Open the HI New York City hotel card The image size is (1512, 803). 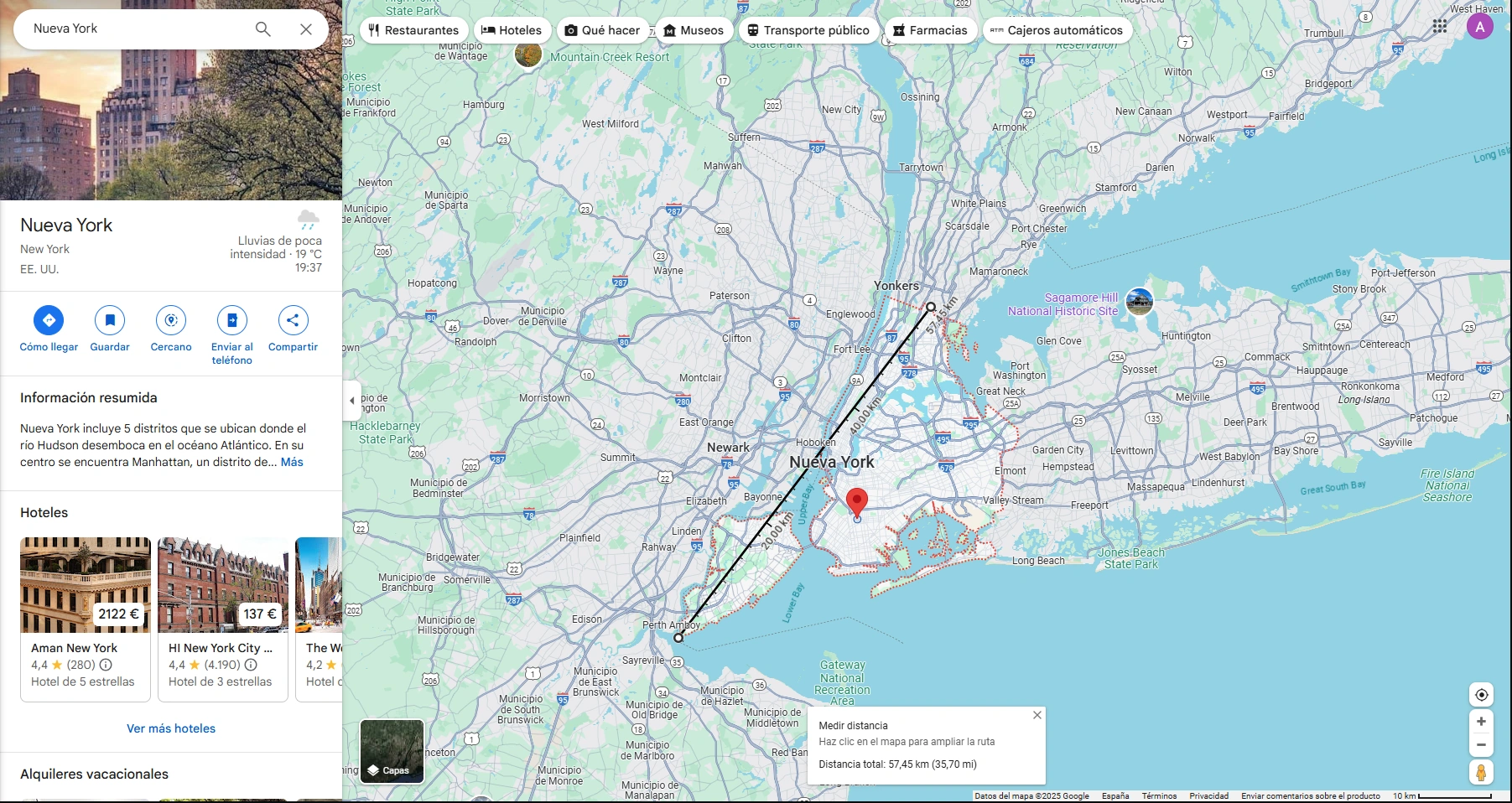[223, 619]
